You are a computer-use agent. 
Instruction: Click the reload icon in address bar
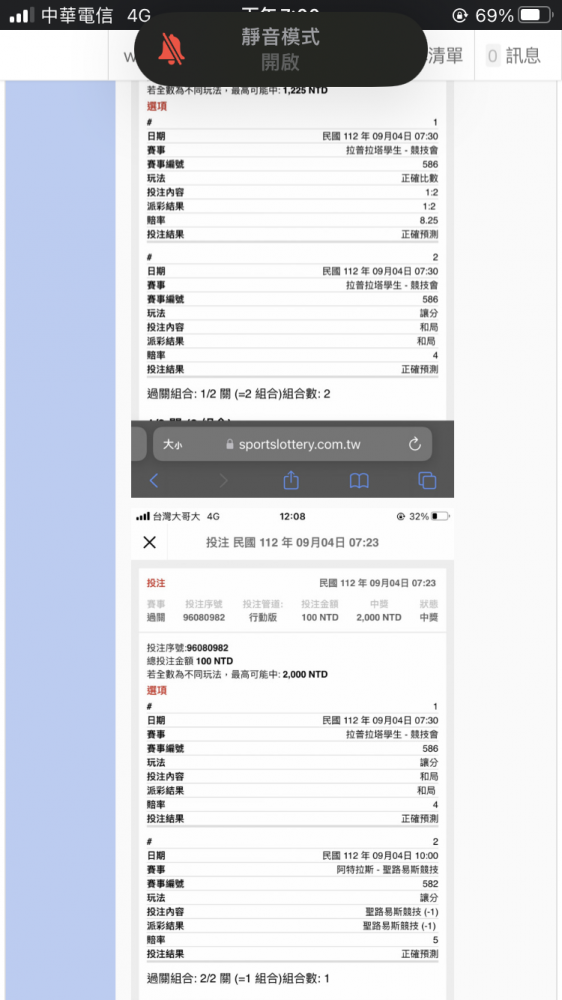(415, 445)
